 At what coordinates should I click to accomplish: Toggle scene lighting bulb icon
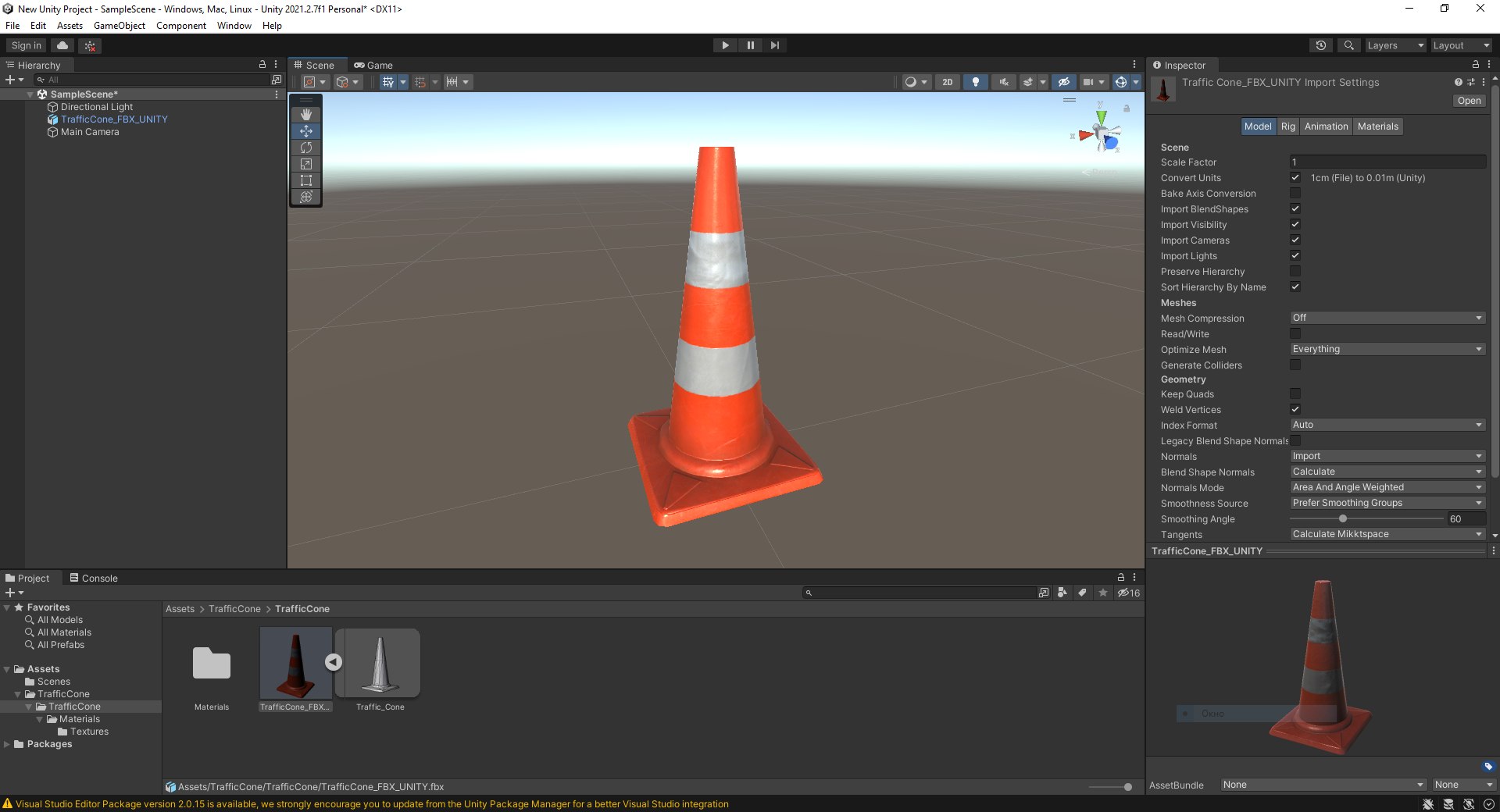[975, 82]
